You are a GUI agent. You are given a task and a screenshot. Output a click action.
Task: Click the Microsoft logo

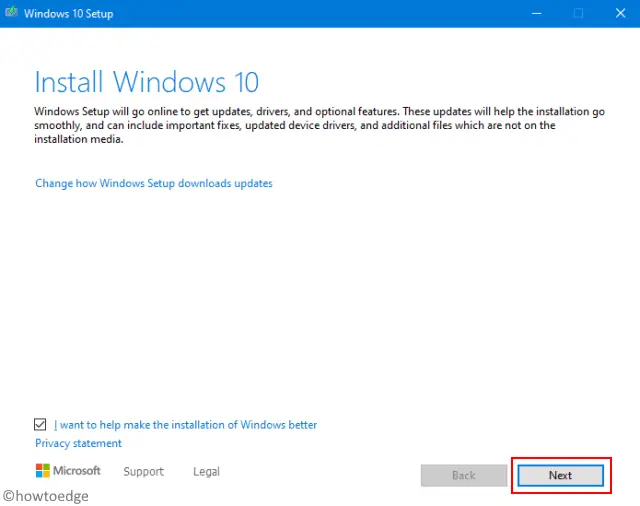pyautogui.click(x=68, y=470)
